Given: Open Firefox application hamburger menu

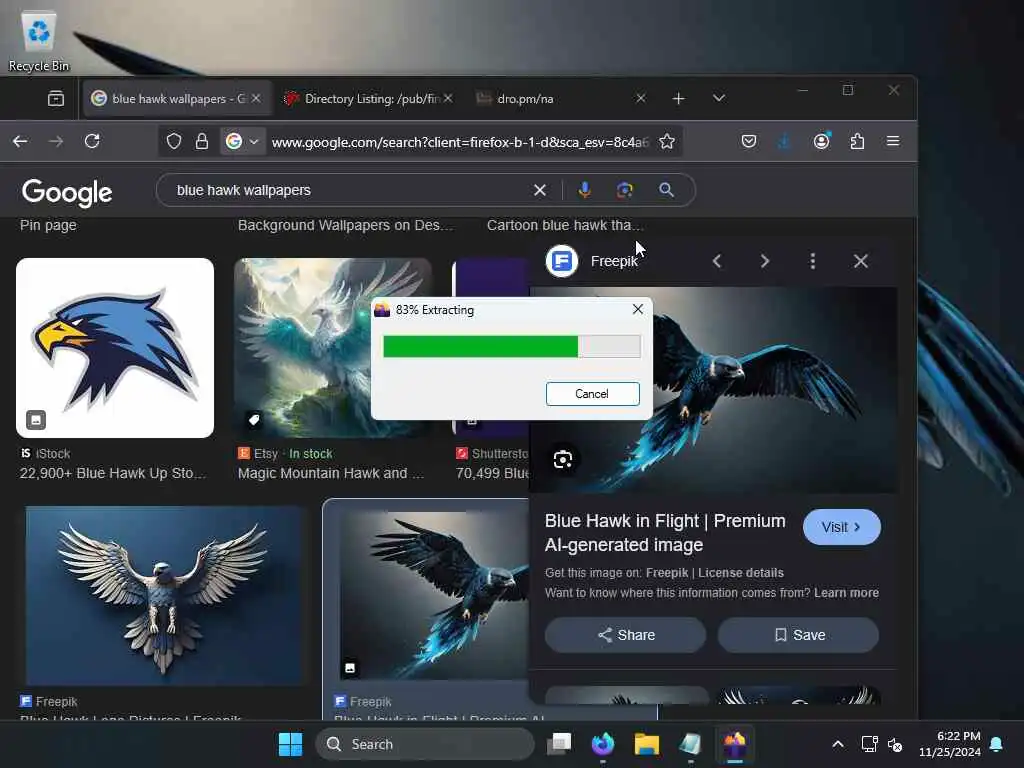Looking at the screenshot, I should [893, 141].
